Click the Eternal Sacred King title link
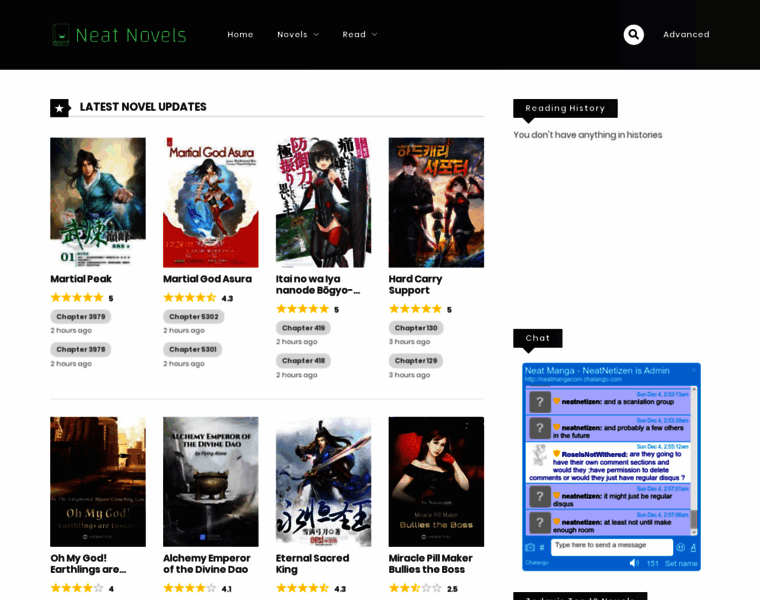The height and width of the screenshot is (600, 760). pos(313,564)
